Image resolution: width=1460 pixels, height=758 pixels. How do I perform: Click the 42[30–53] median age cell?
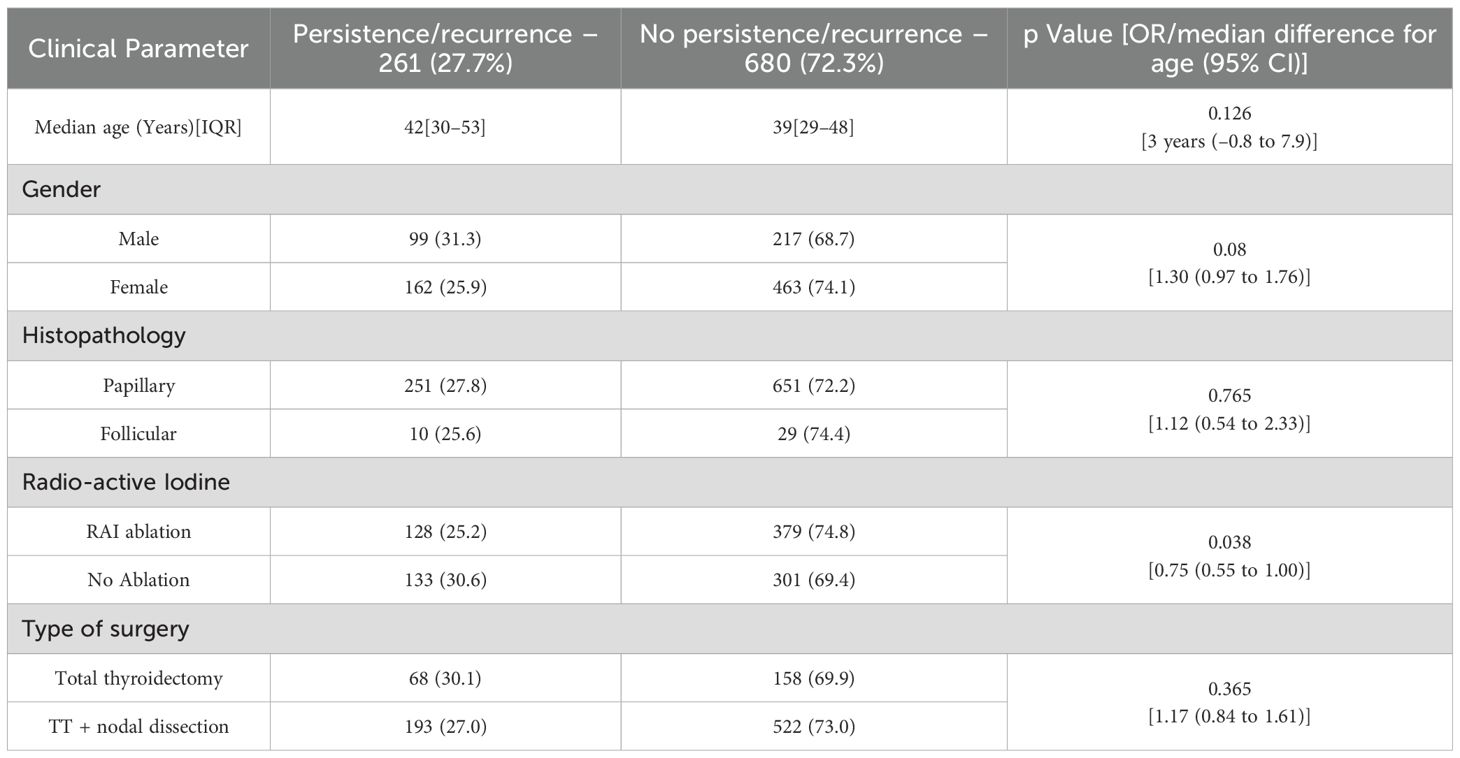point(445,127)
